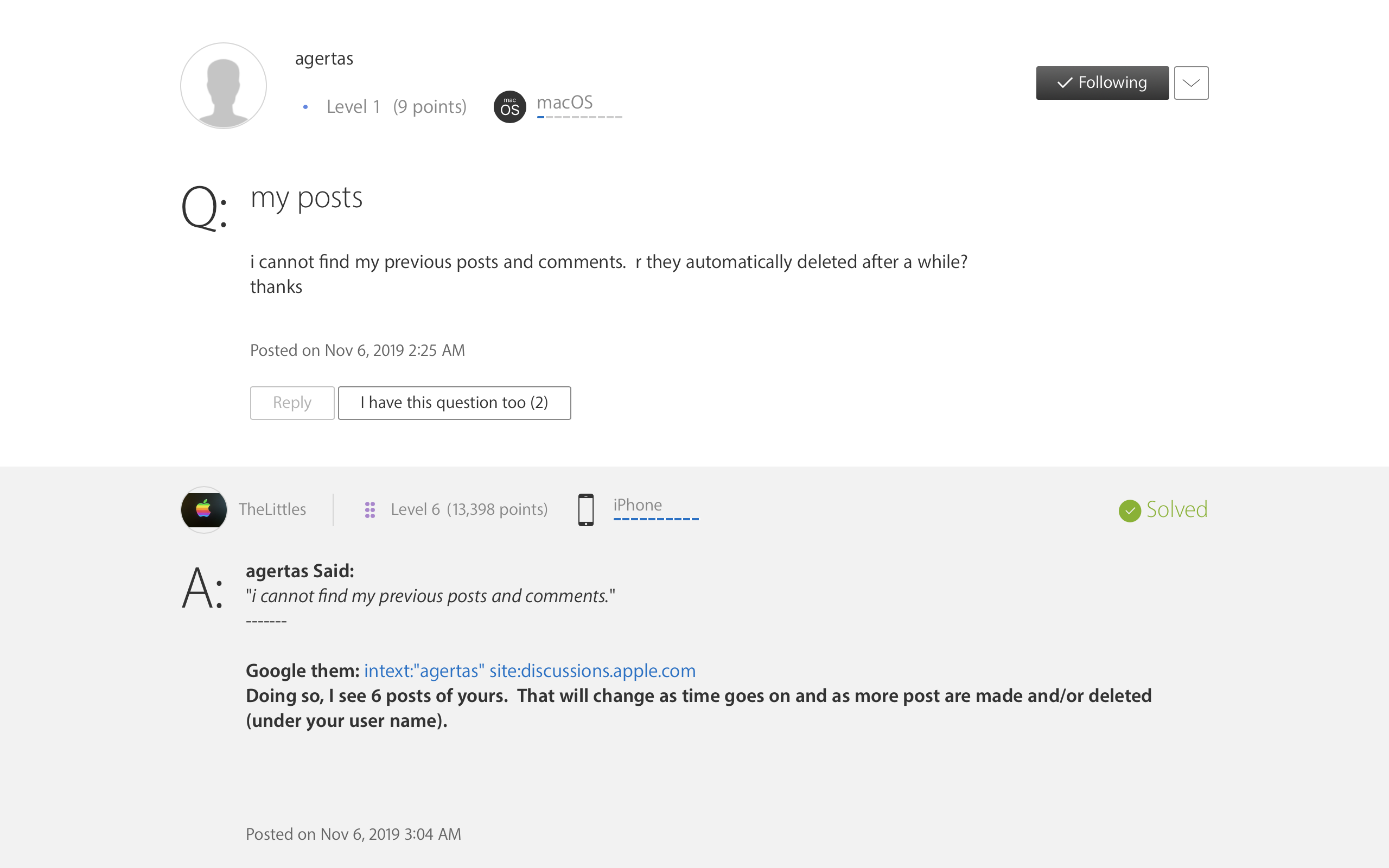Image resolution: width=1389 pixels, height=868 pixels.
Task: Click the iPhone device icon
Action: [x=585, y=509]
